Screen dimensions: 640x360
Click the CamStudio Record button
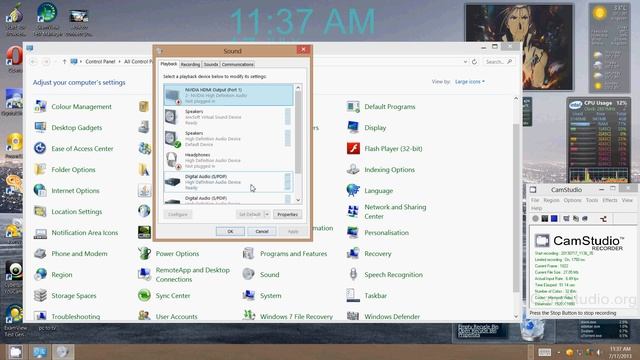(535, 219)
